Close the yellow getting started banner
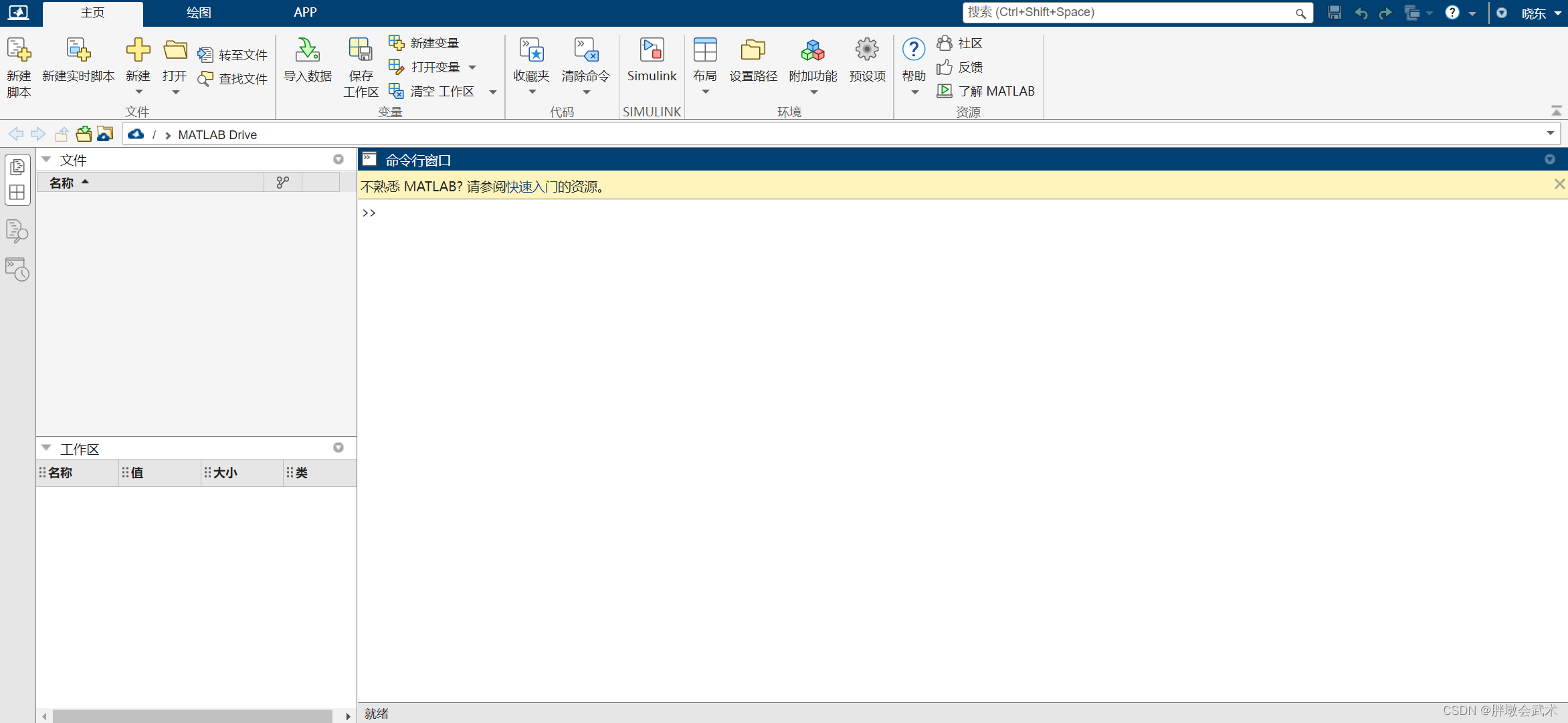1568x723 pixels. point(1559,184)
